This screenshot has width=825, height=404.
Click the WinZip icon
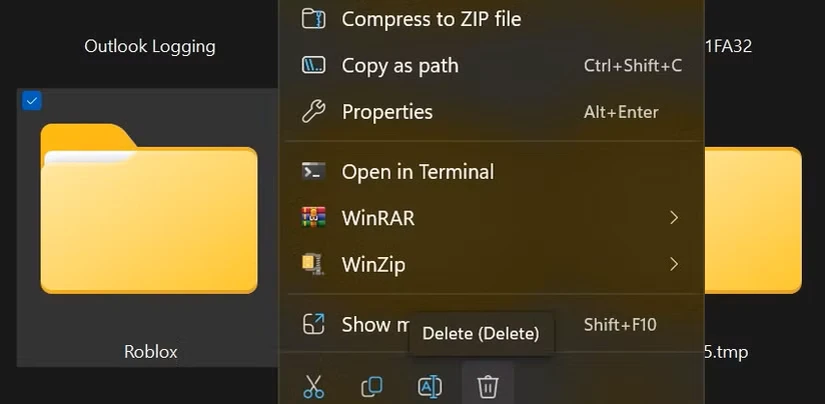point(314,264)
